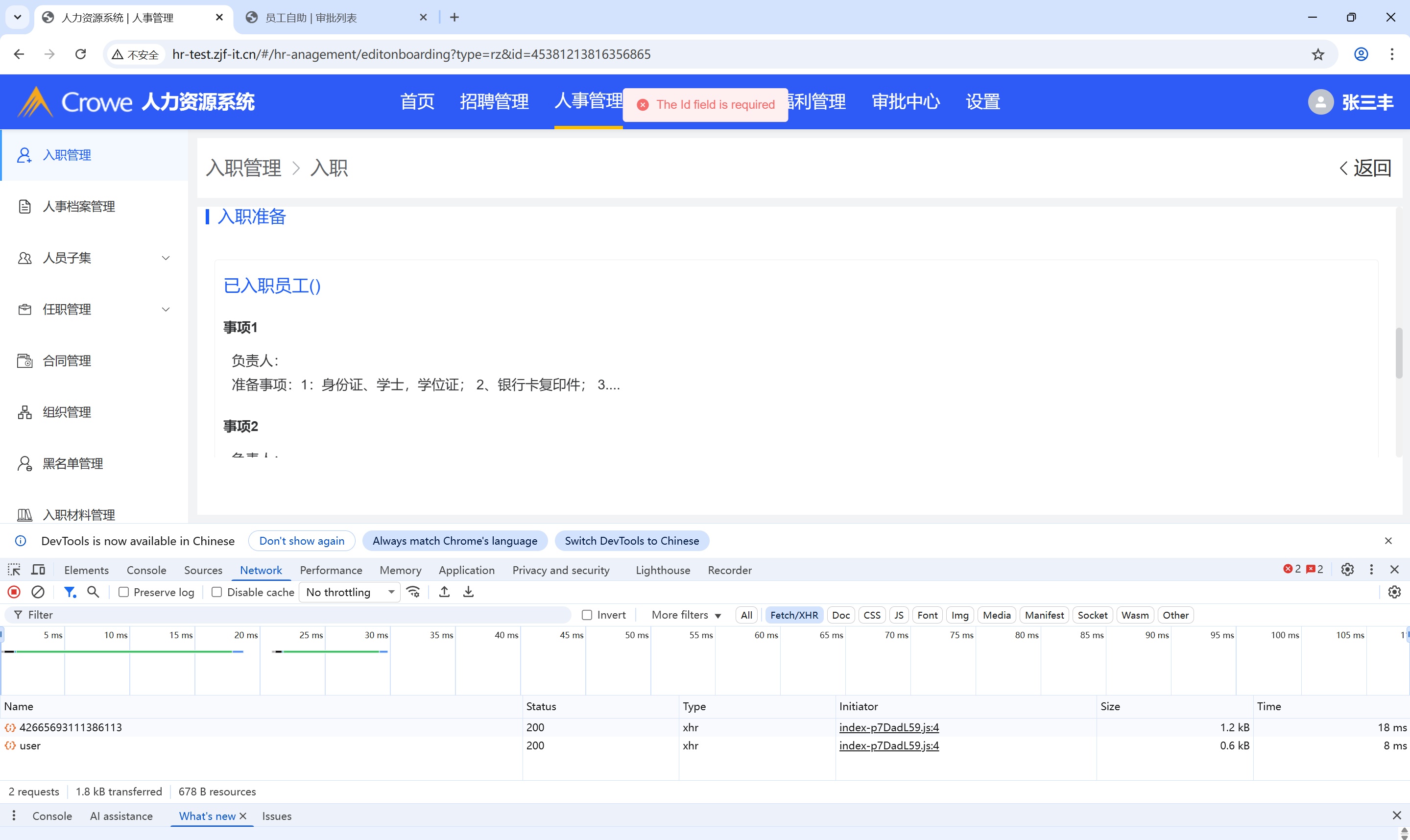This screenshot has width=1410, height=840.
Task: Click the stop recording network log icon
Action: coord(14,592)
